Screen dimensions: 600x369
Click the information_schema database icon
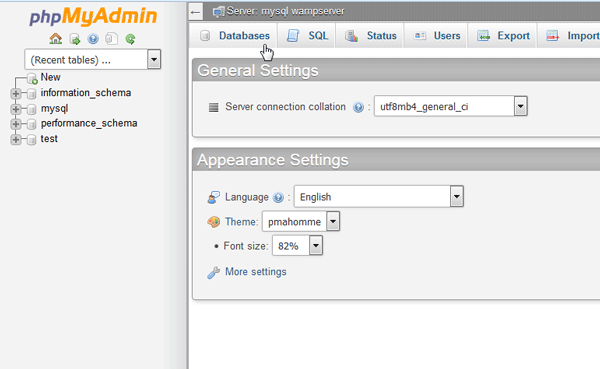point(32,93)
